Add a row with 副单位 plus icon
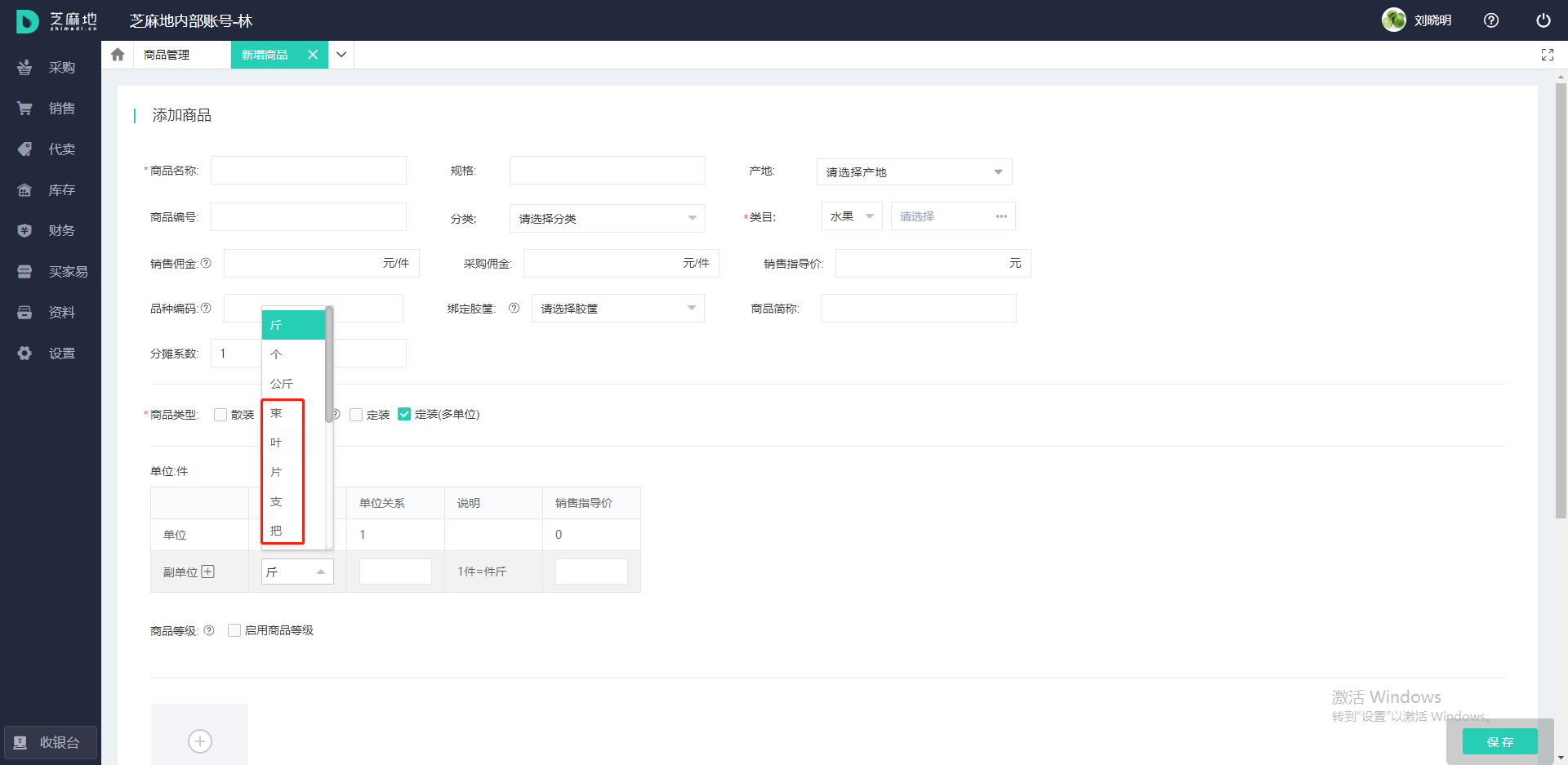 pyautogui.click(x=208, y=572)
